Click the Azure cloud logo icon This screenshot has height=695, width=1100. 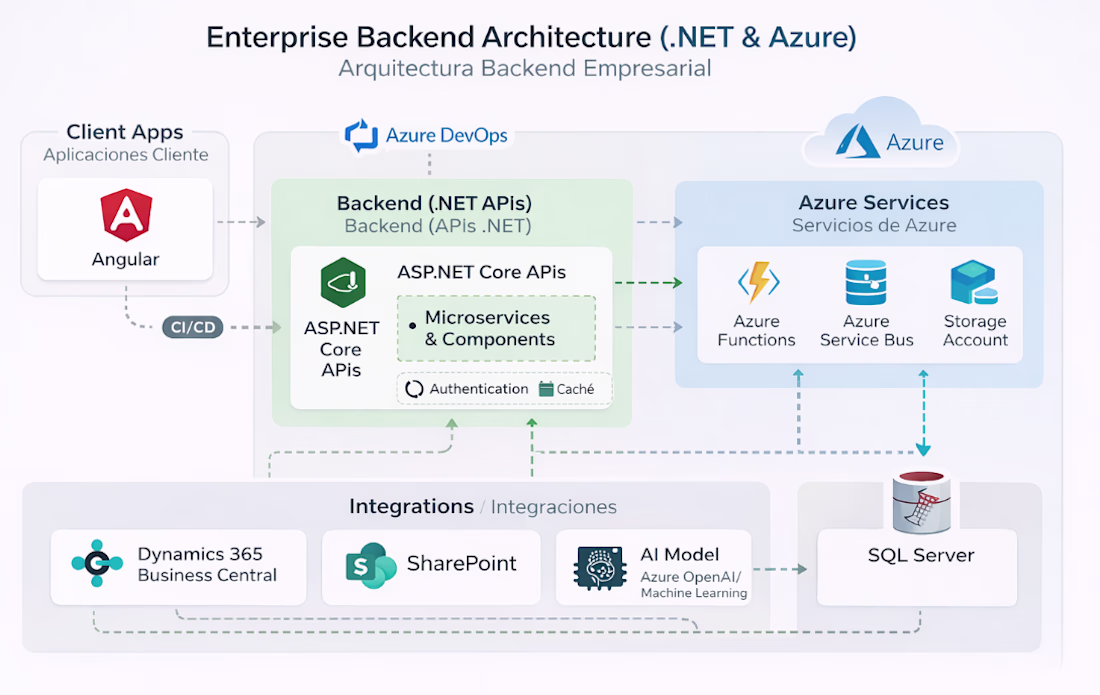(x=857, y=141)
